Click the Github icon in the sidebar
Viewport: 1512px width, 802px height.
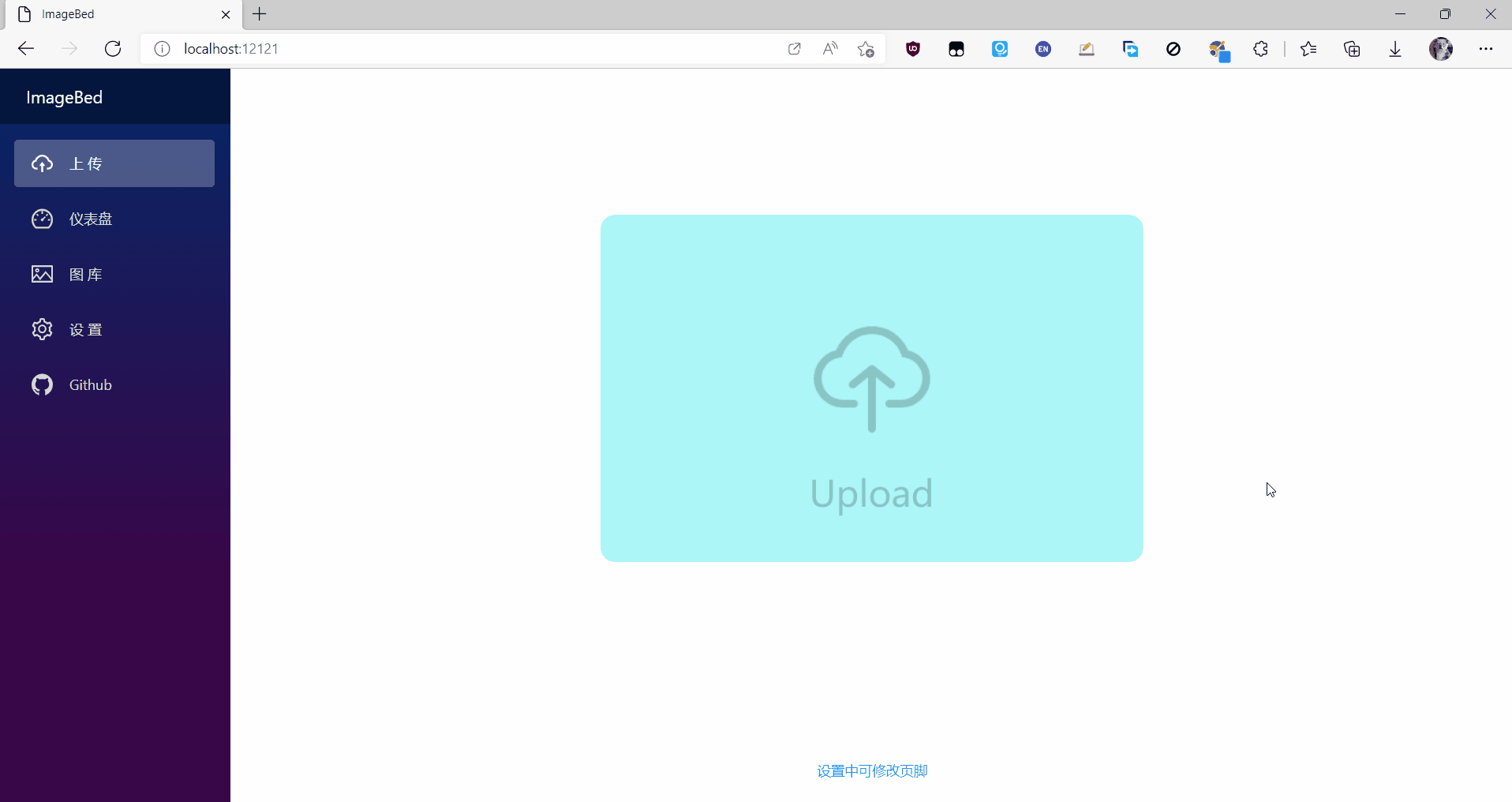42,385
